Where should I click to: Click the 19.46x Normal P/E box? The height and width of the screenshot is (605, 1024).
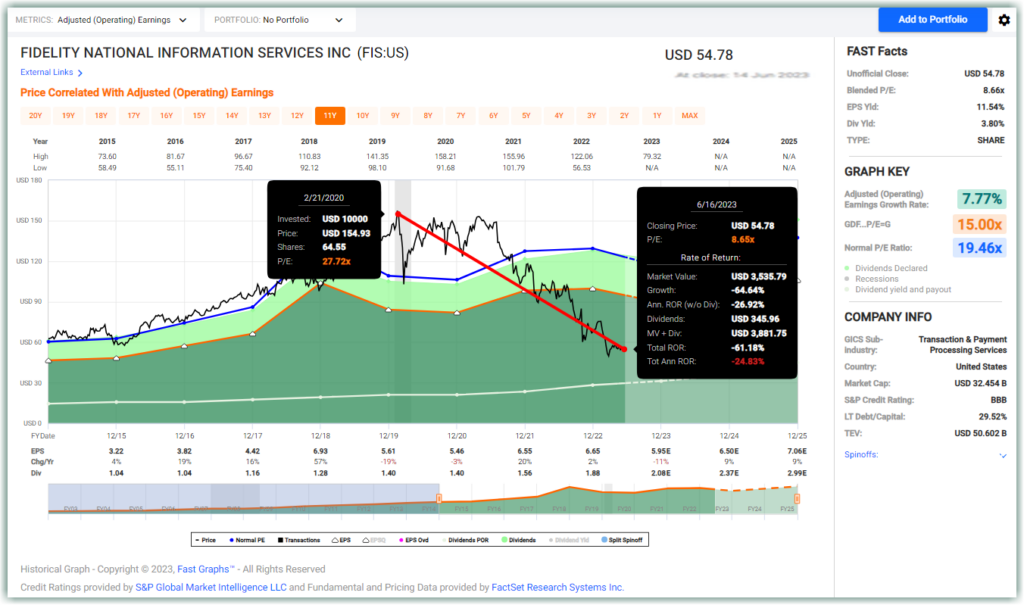[x=979, y=248]
